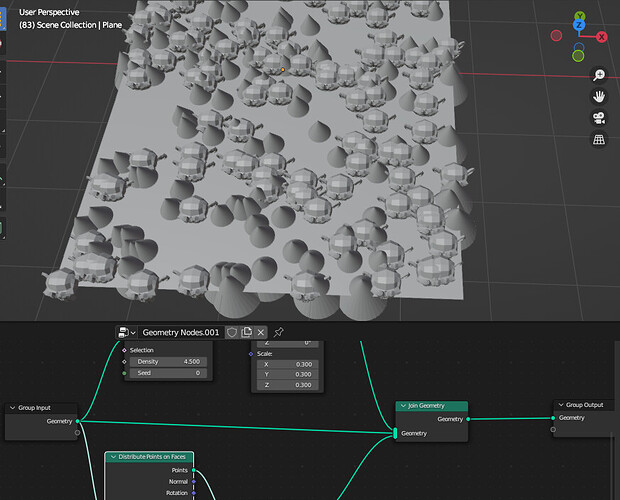Click the Scale X 0.300 field

pyautogui.click(x=287, y=364)
